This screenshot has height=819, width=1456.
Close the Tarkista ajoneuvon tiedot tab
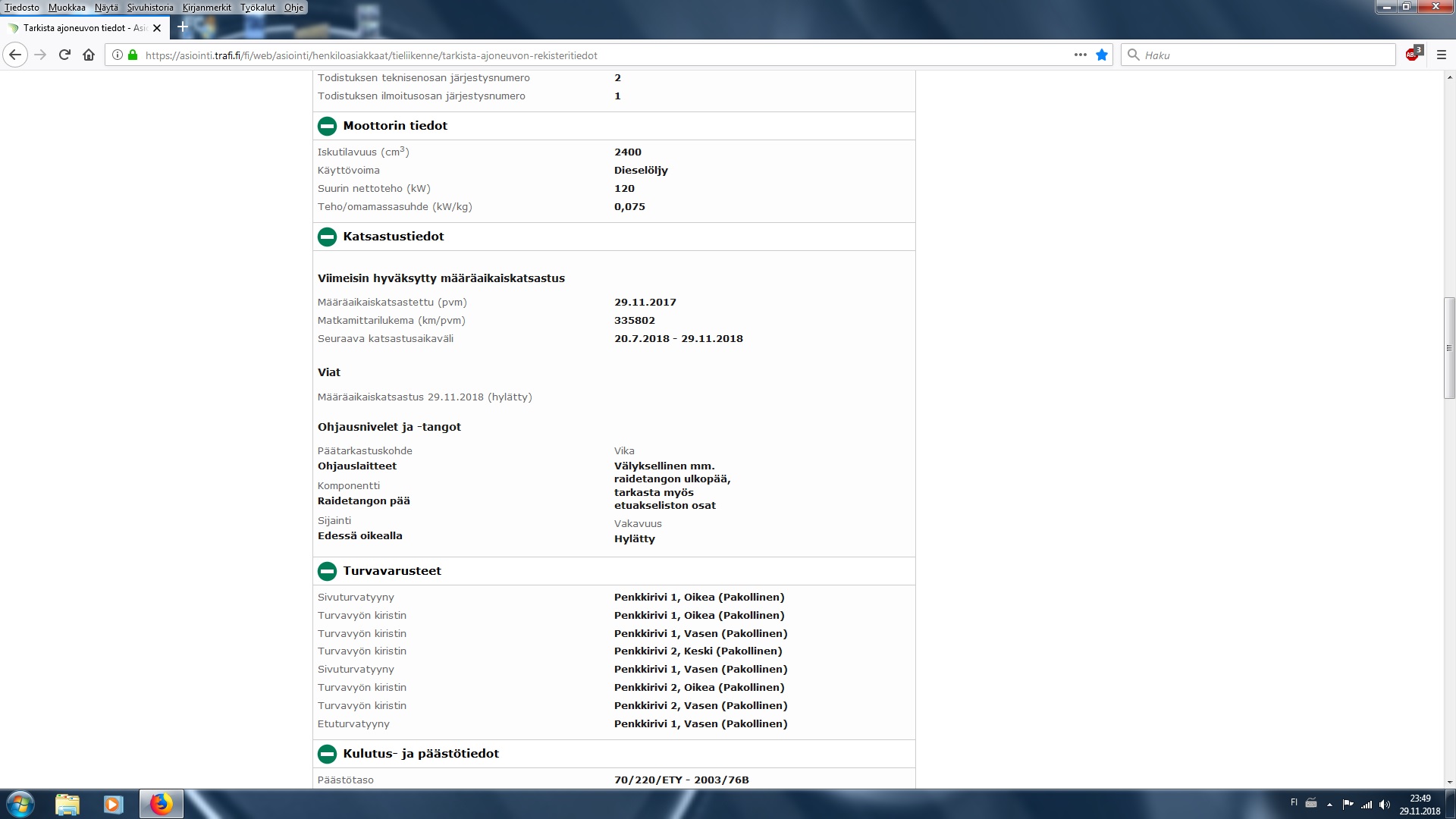point(157,28)
